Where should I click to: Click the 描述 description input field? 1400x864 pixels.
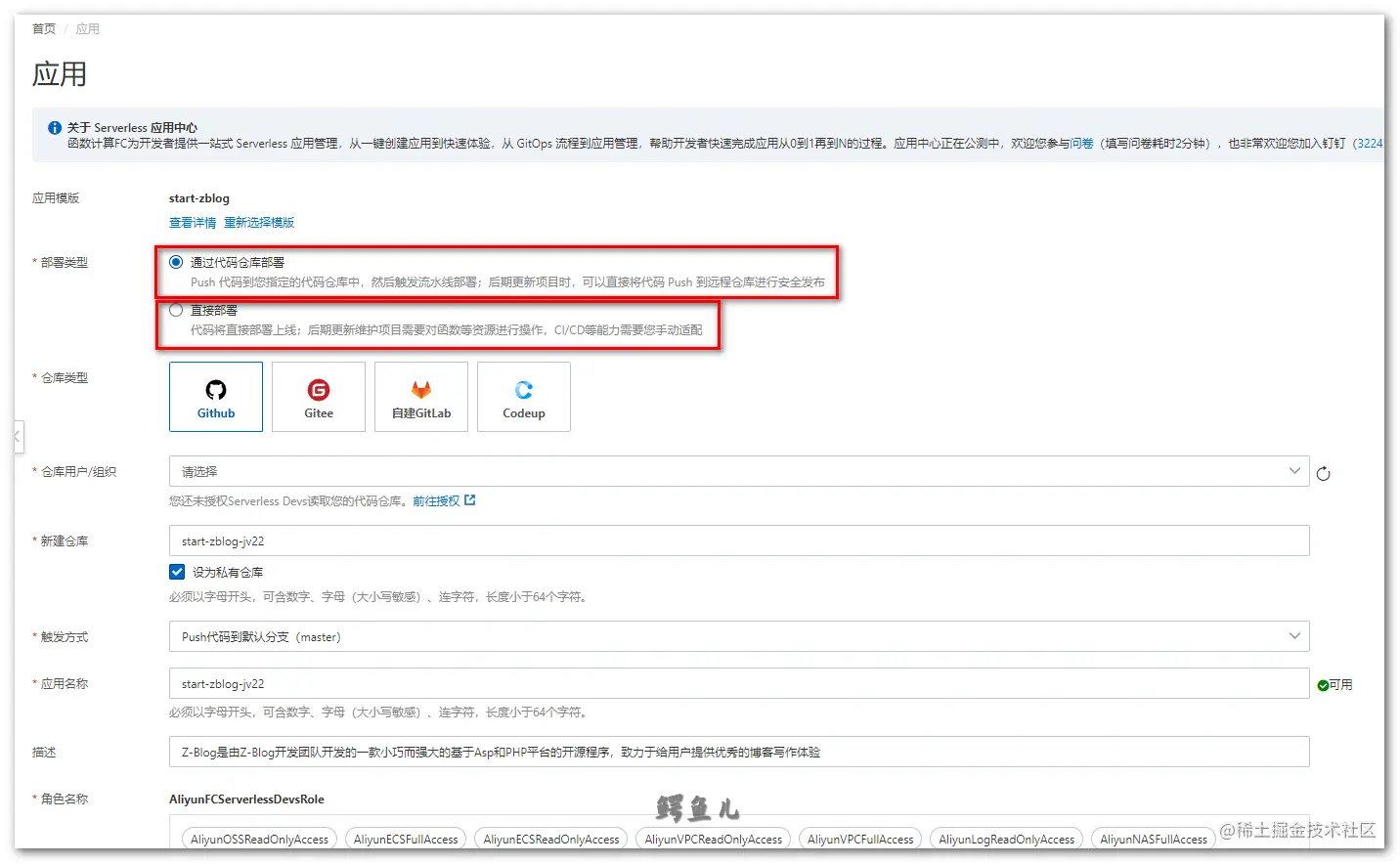739,752
